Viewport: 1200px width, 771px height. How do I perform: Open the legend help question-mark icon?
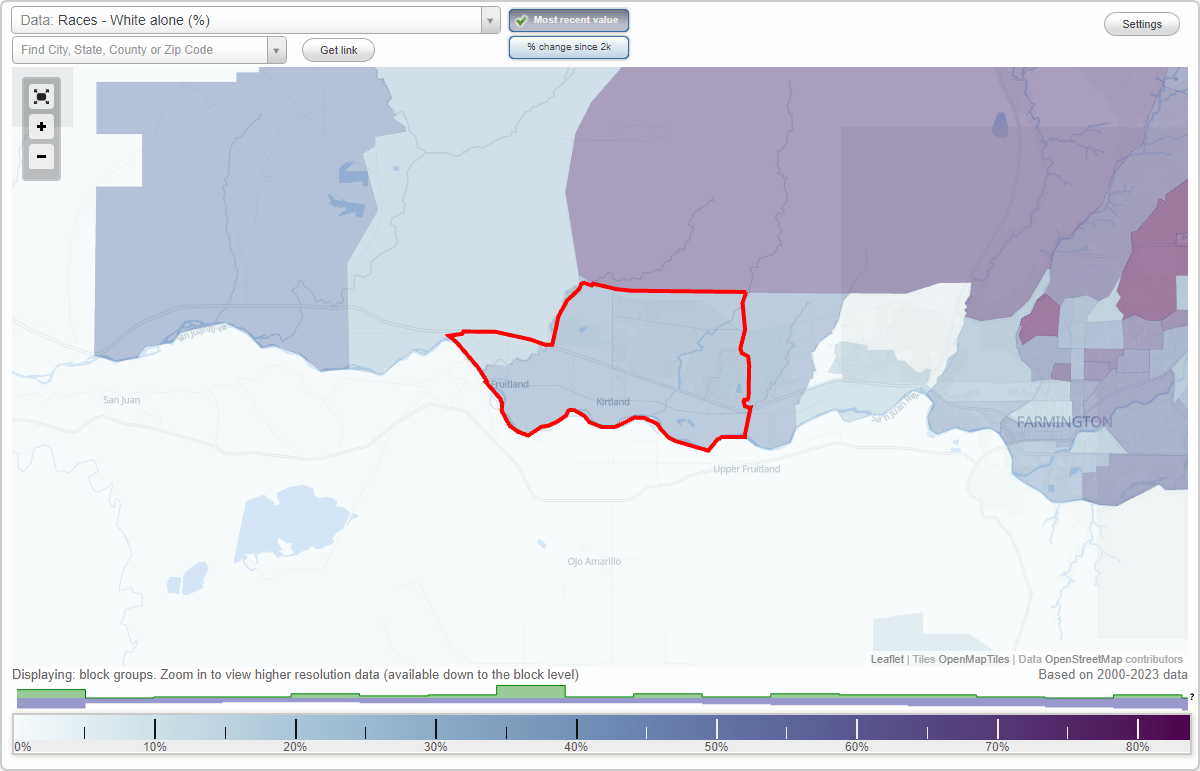(x=1192, y=697)
